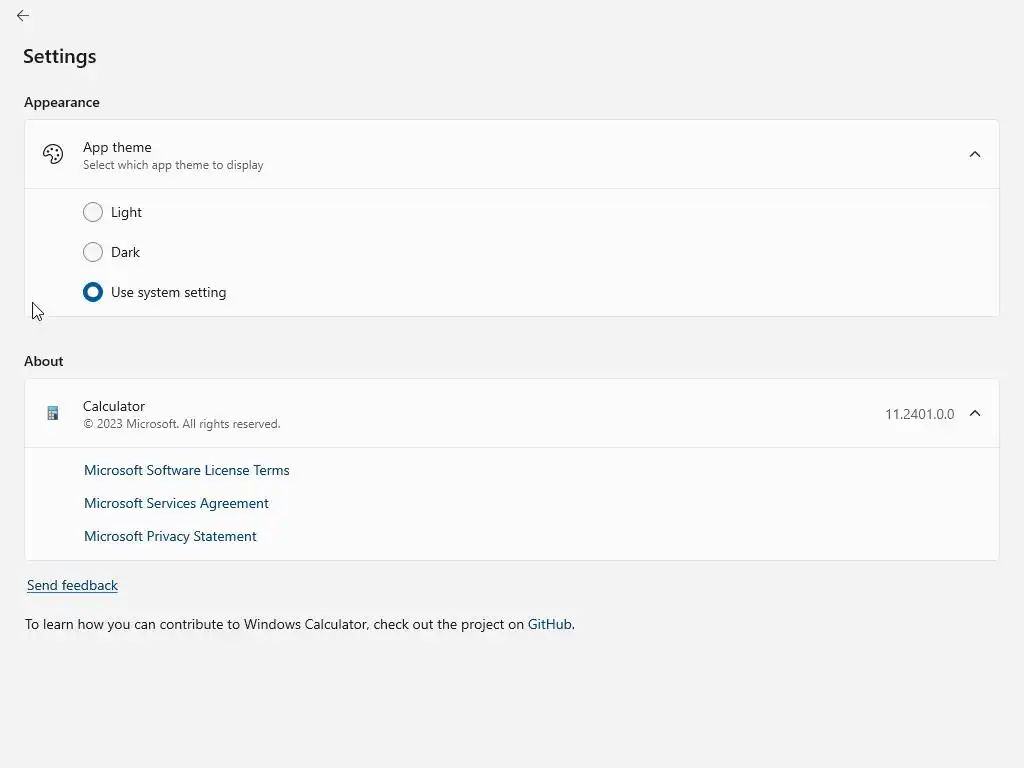Viewport: 1024px width, 768px height.
Task: Open Microsoft Privacy Statement link
Action: click(170, 536)
